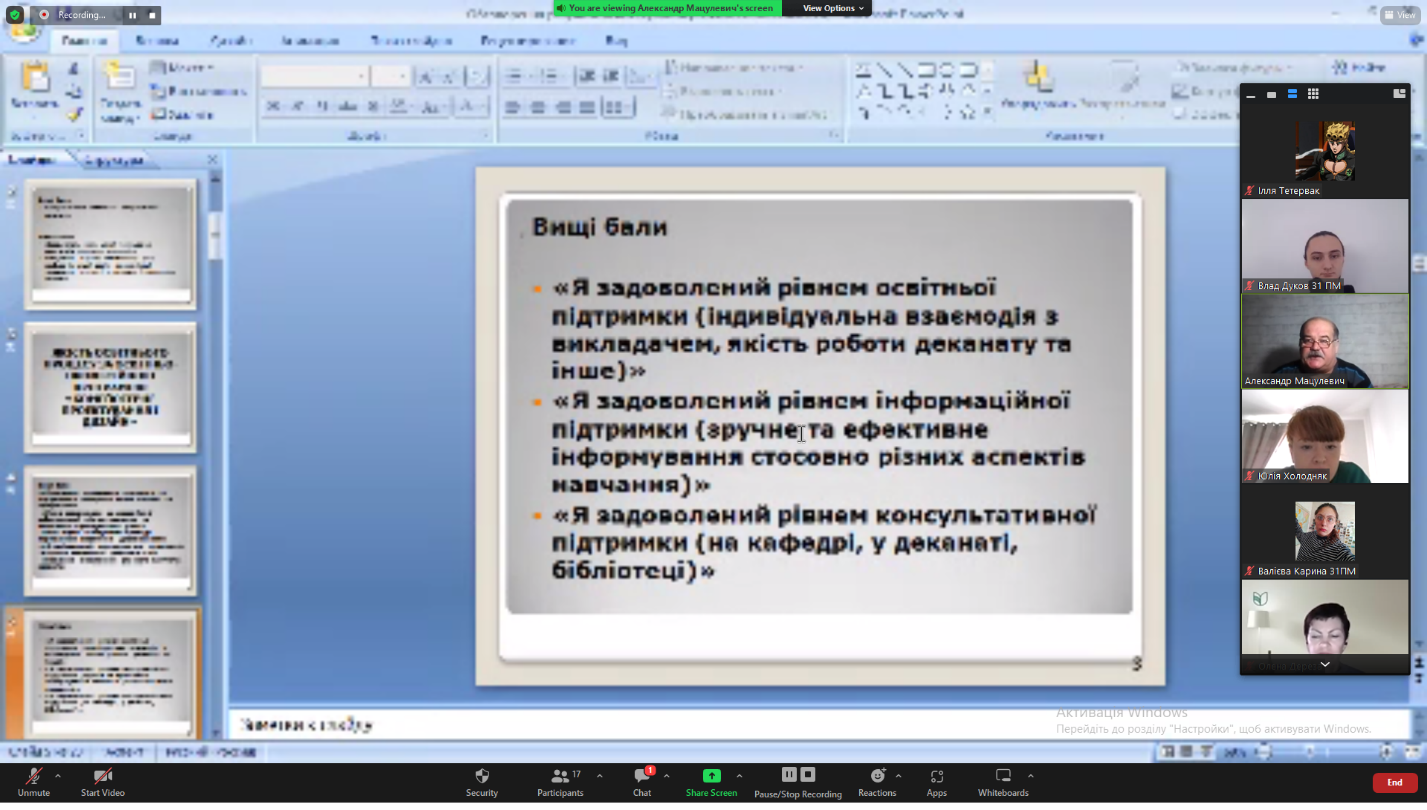Viewport: 1427px width, 810px height.
Task: Click the Clear Formatting icon
Action: [x=479, y=77]
